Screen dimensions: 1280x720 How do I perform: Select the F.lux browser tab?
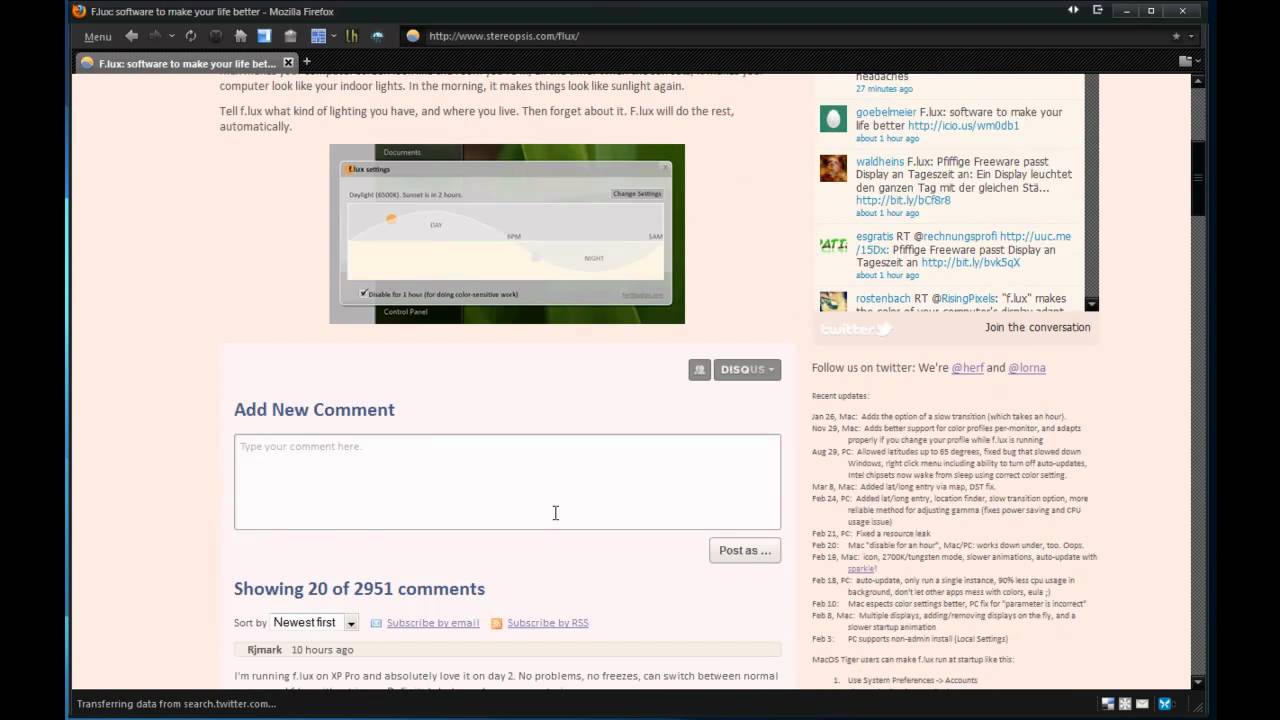pos(185,63)
